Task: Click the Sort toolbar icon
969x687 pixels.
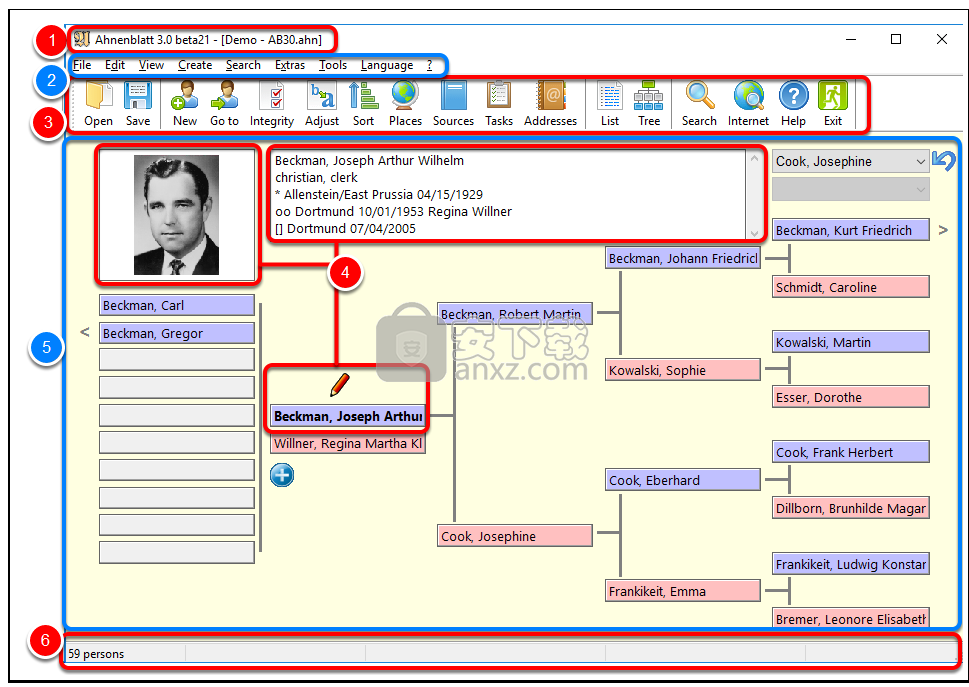Action: click(363, 96)
